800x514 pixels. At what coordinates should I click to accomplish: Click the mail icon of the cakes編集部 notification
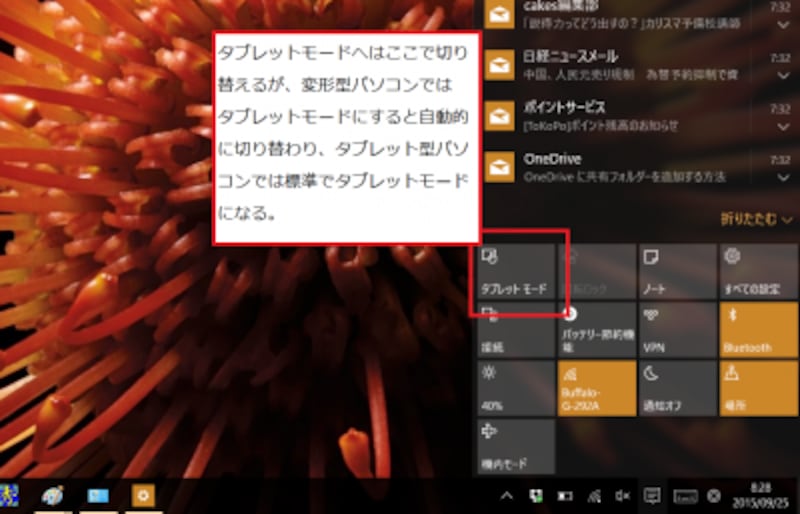[499, 14]
